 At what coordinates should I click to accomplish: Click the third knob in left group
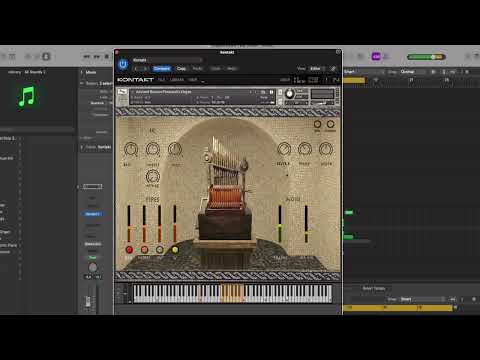(x=175, y=149)
